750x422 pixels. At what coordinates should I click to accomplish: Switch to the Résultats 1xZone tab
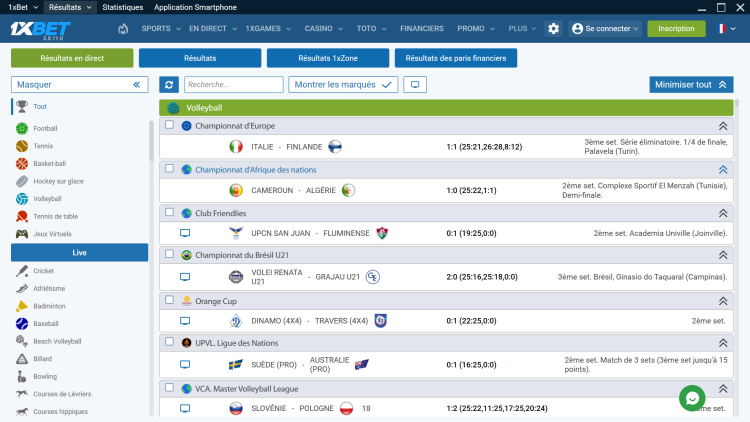(328, 58)
